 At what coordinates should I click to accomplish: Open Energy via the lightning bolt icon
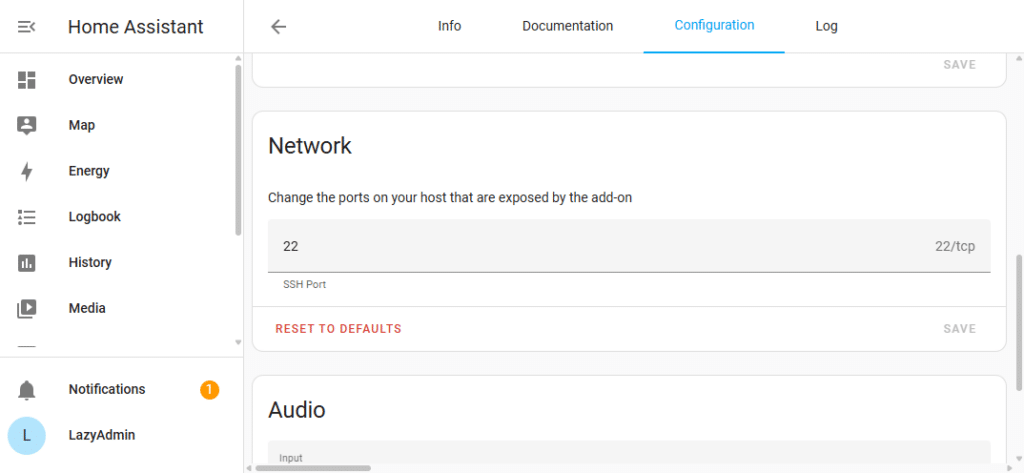click(27, 171)
